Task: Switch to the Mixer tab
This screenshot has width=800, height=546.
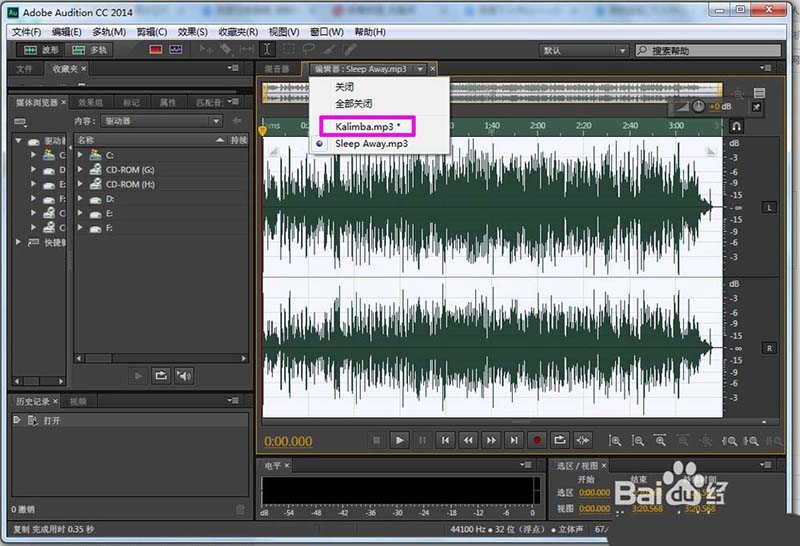Action: (x=277, y=69)
